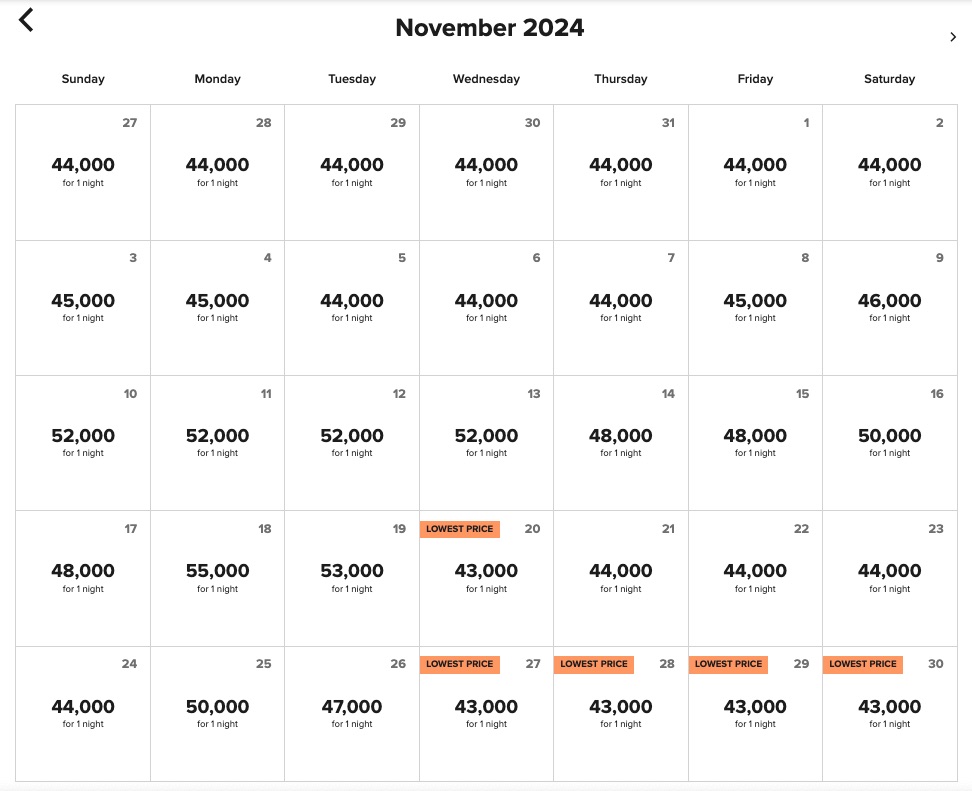
Task: Pick November 18 with the 55,000 rate
Action: click(x=217, y=578)
